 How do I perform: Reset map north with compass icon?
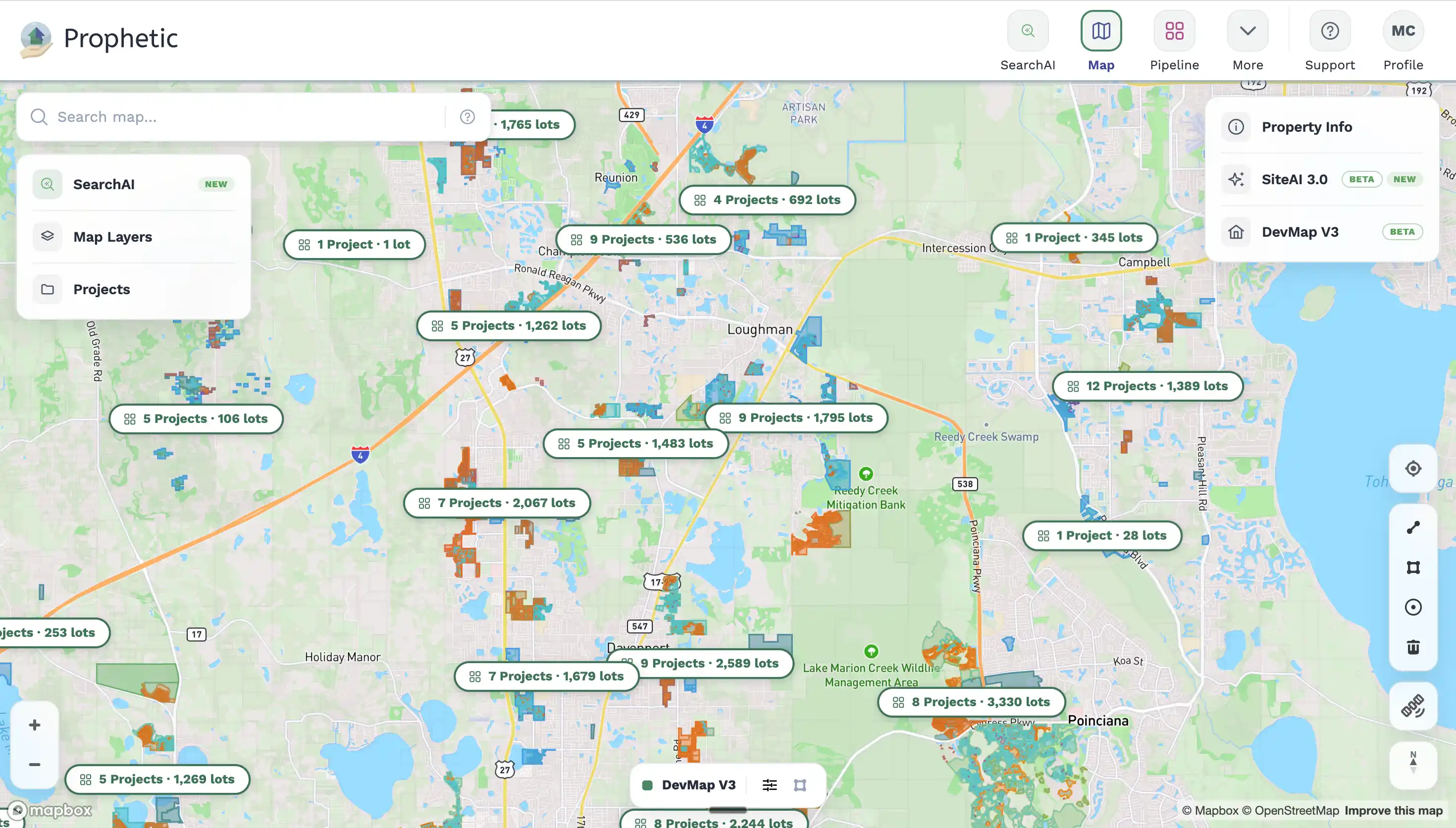coord(1413,765)
